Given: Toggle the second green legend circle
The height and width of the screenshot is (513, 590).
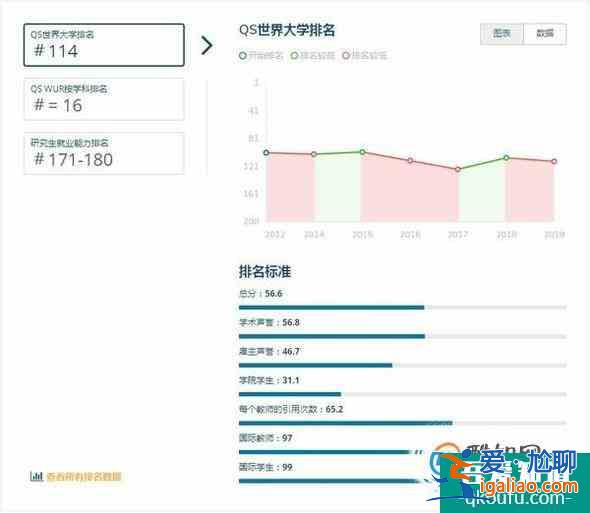Looking at the screenshot, I should click(294, 56).
